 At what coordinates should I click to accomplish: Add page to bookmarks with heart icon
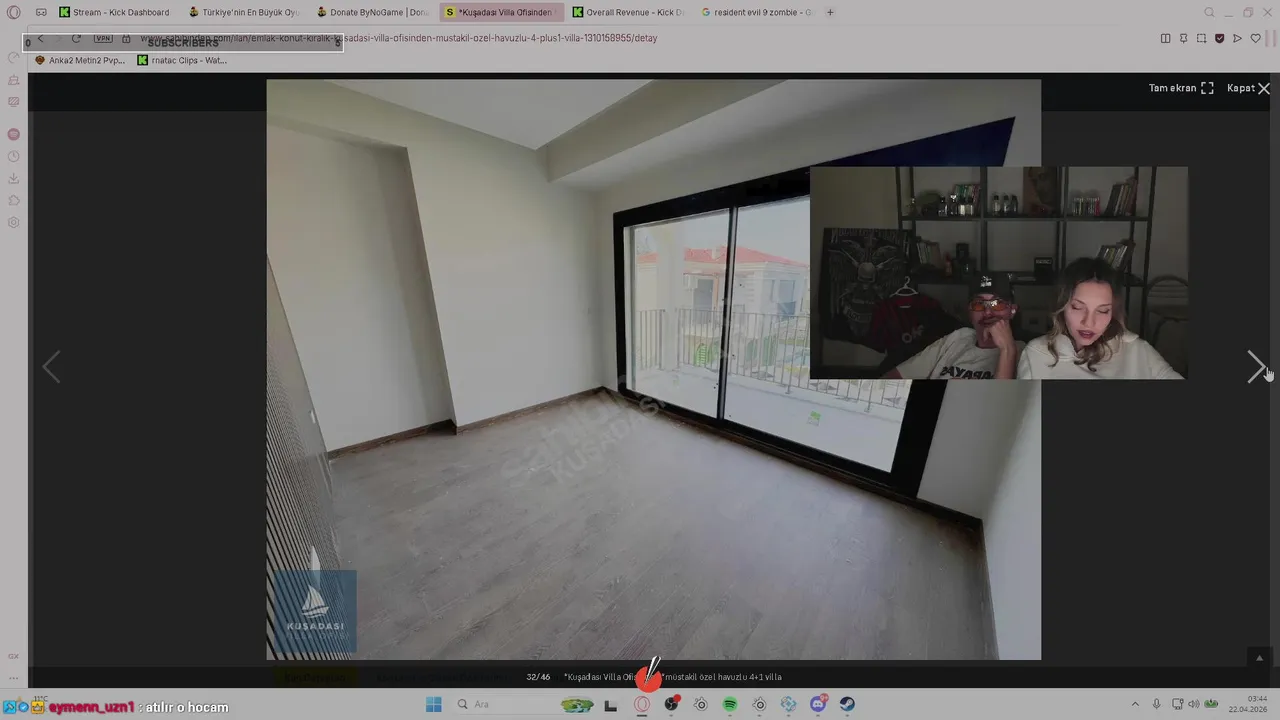pyautogui.click(x=1256, y=38)
